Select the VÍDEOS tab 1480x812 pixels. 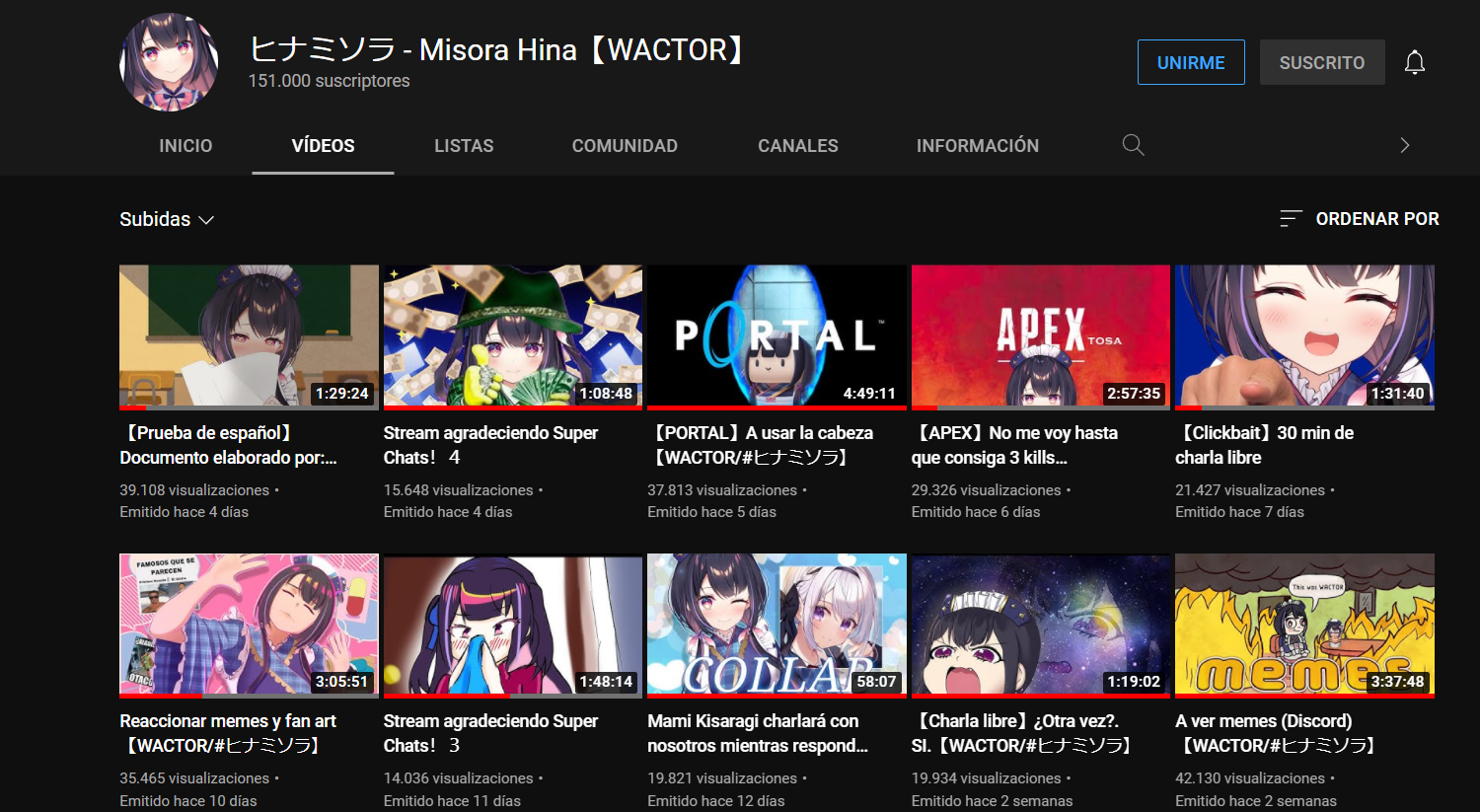coord(323,145)
